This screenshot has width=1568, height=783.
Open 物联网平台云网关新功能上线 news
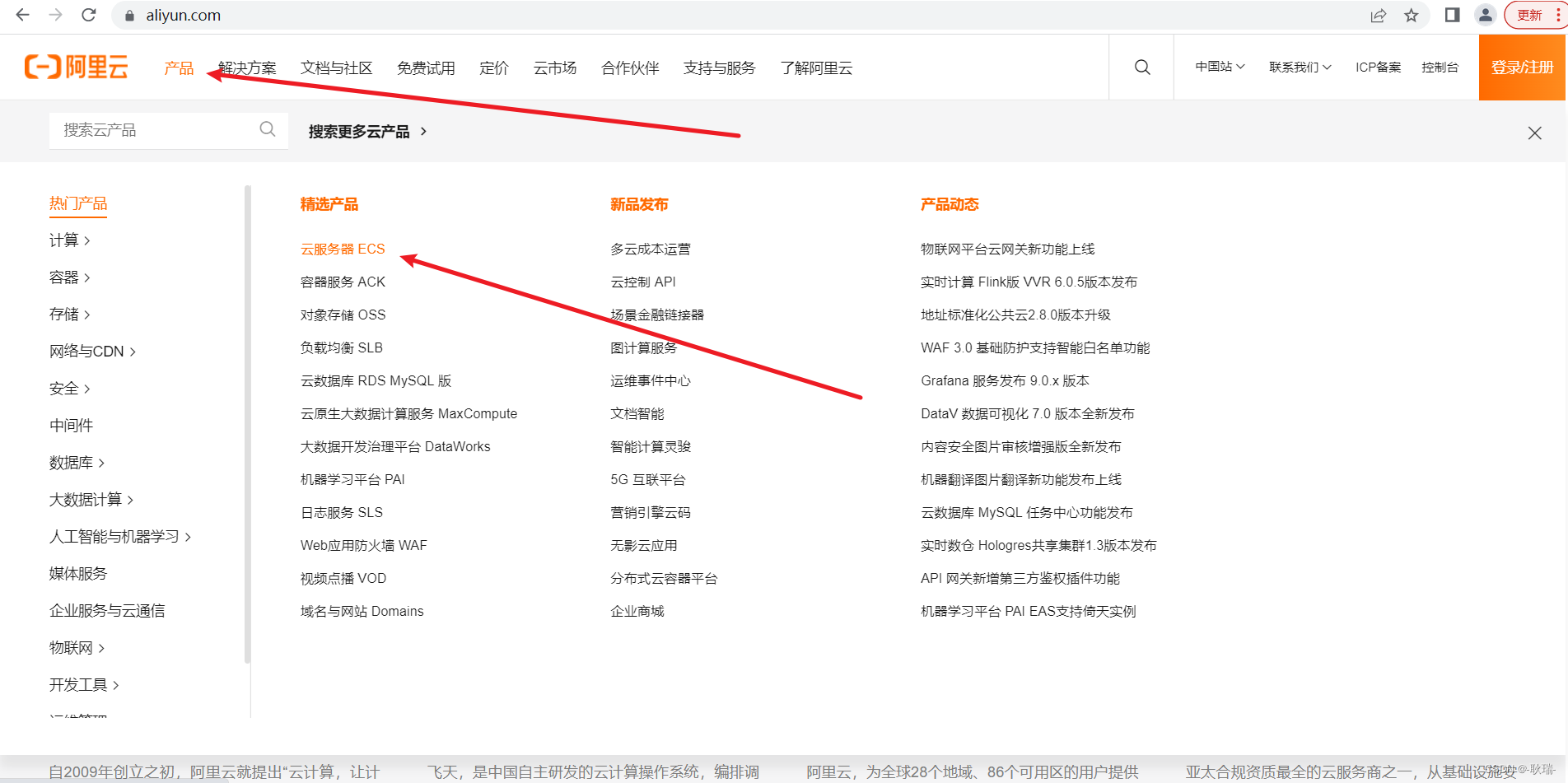coord(1008,249)
